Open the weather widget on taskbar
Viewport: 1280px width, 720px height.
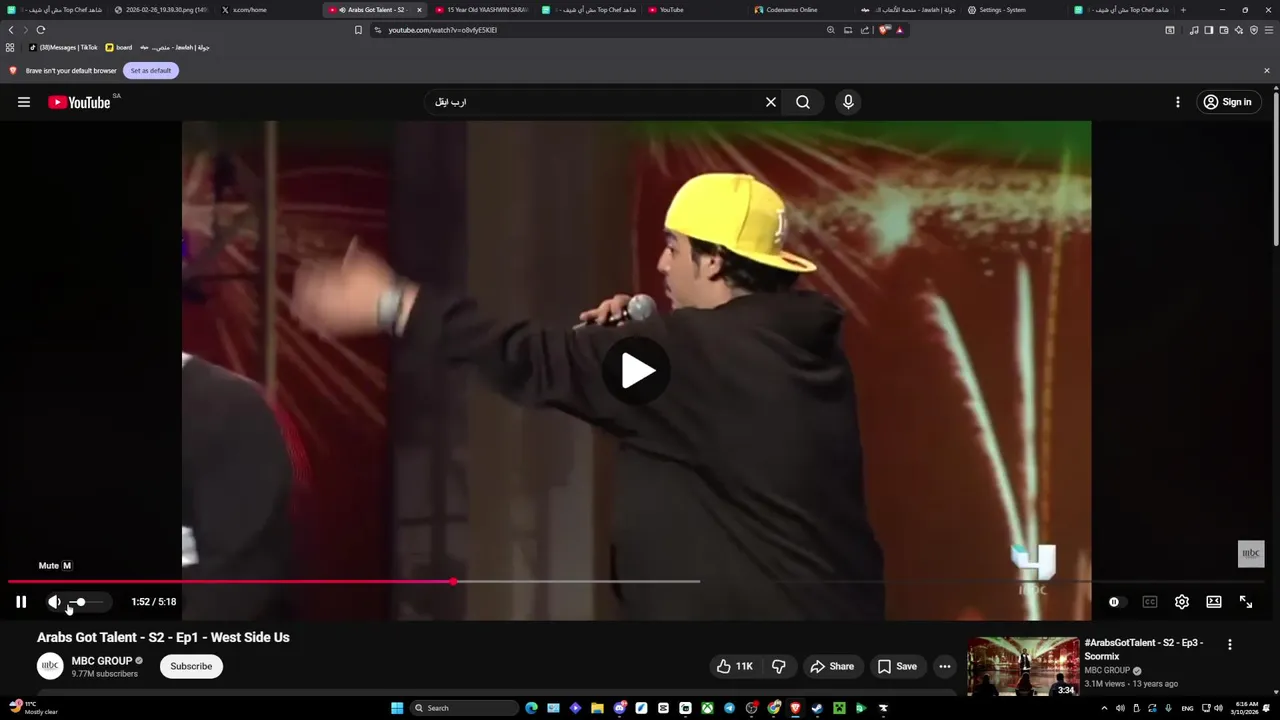point(34,708)
